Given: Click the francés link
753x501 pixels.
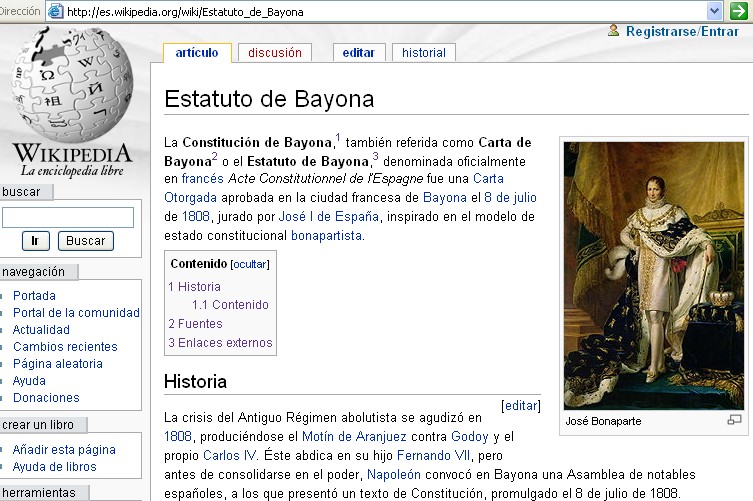Looking at the screenshot, I should pyautogui.click(x=203, y=179).
